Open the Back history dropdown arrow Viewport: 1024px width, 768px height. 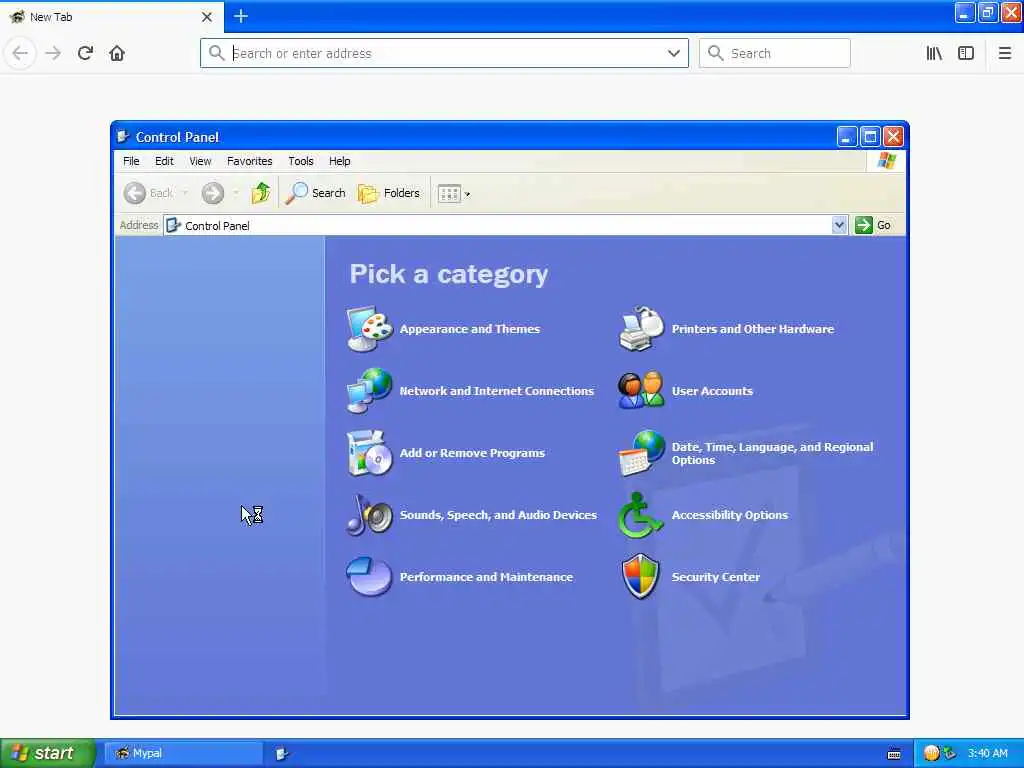click(185, 193)
